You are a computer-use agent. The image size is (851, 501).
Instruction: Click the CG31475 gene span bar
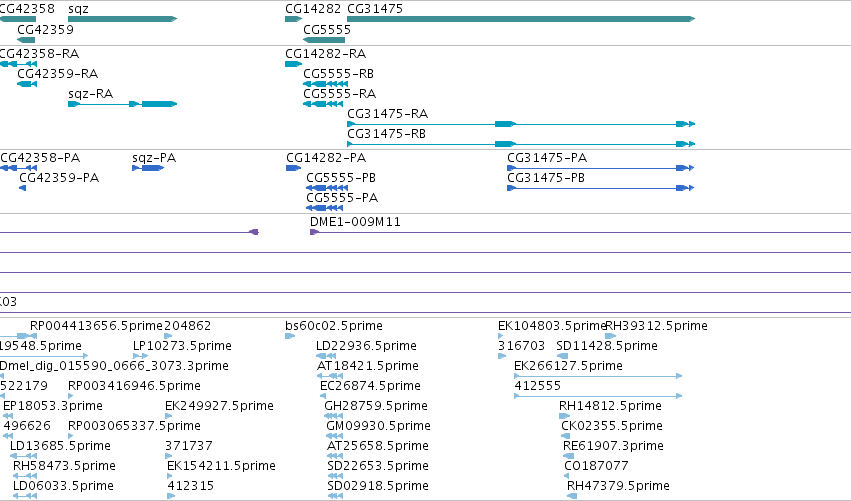pos(521,19)
